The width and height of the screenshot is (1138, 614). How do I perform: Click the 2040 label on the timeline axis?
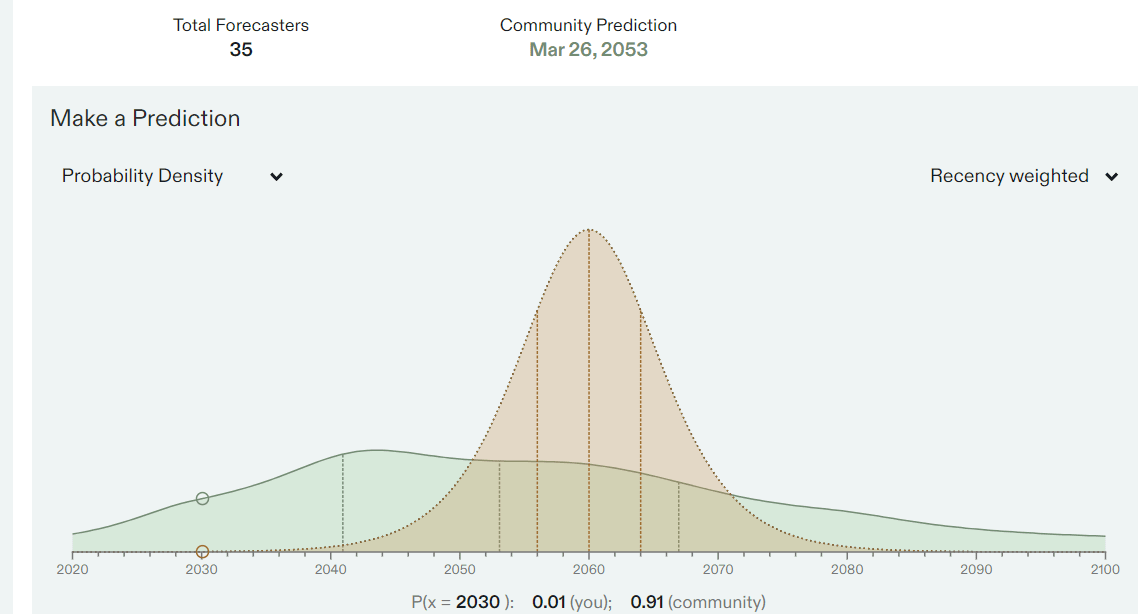click(330, 570)
